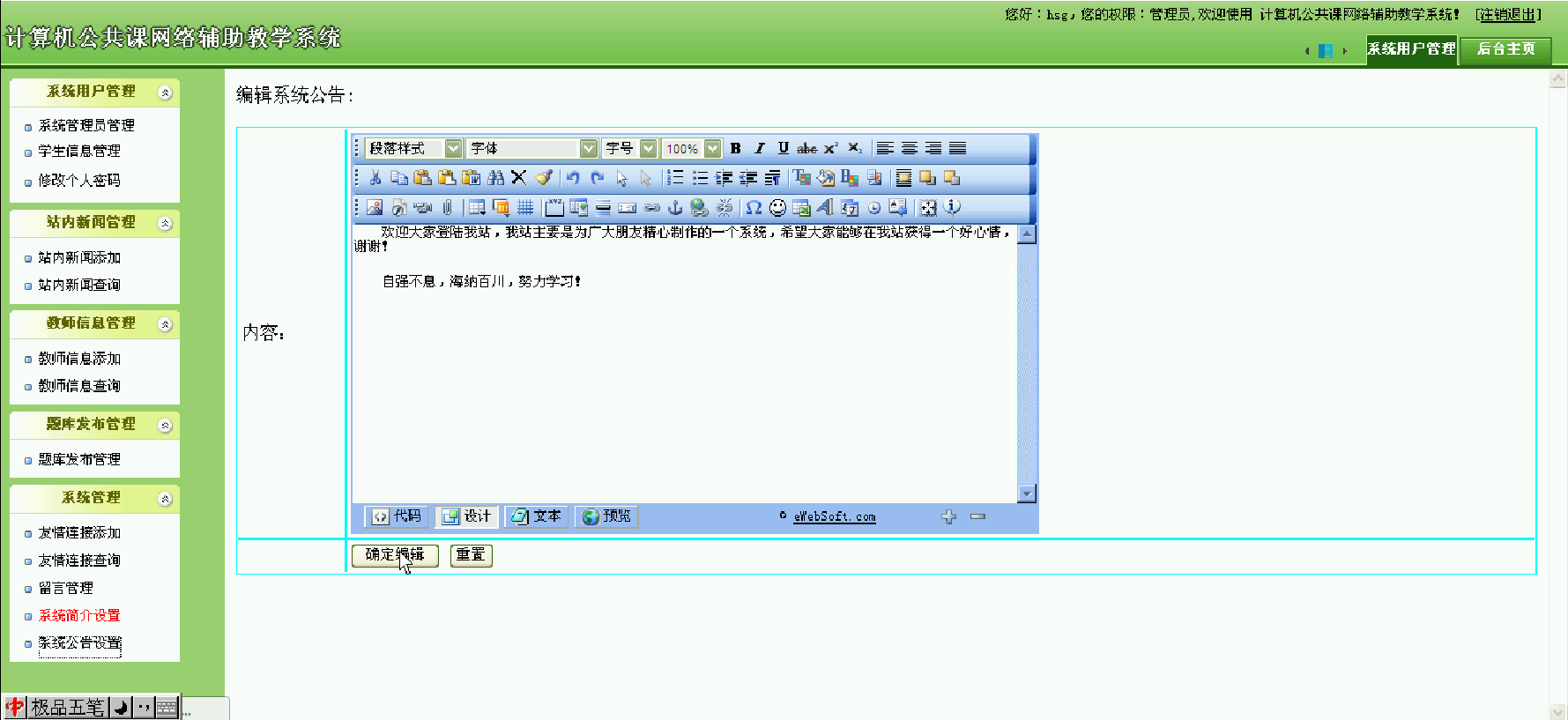Click the editor scrollbar up arrow
1568x720 pixels.
coord(1026,234)
